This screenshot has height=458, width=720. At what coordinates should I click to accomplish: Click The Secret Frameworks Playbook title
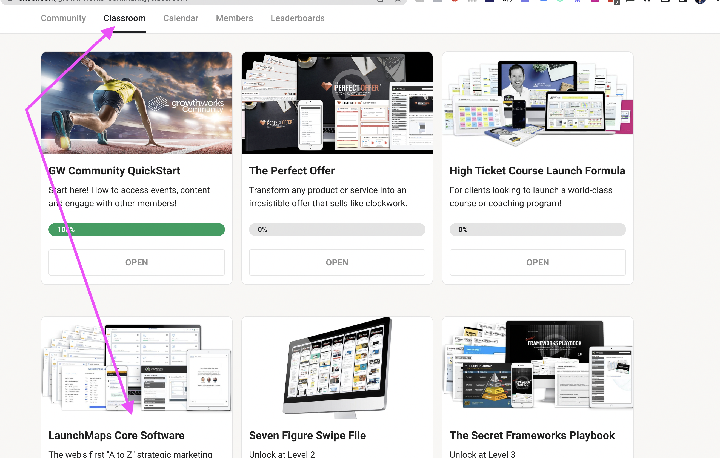coord(532,435)
